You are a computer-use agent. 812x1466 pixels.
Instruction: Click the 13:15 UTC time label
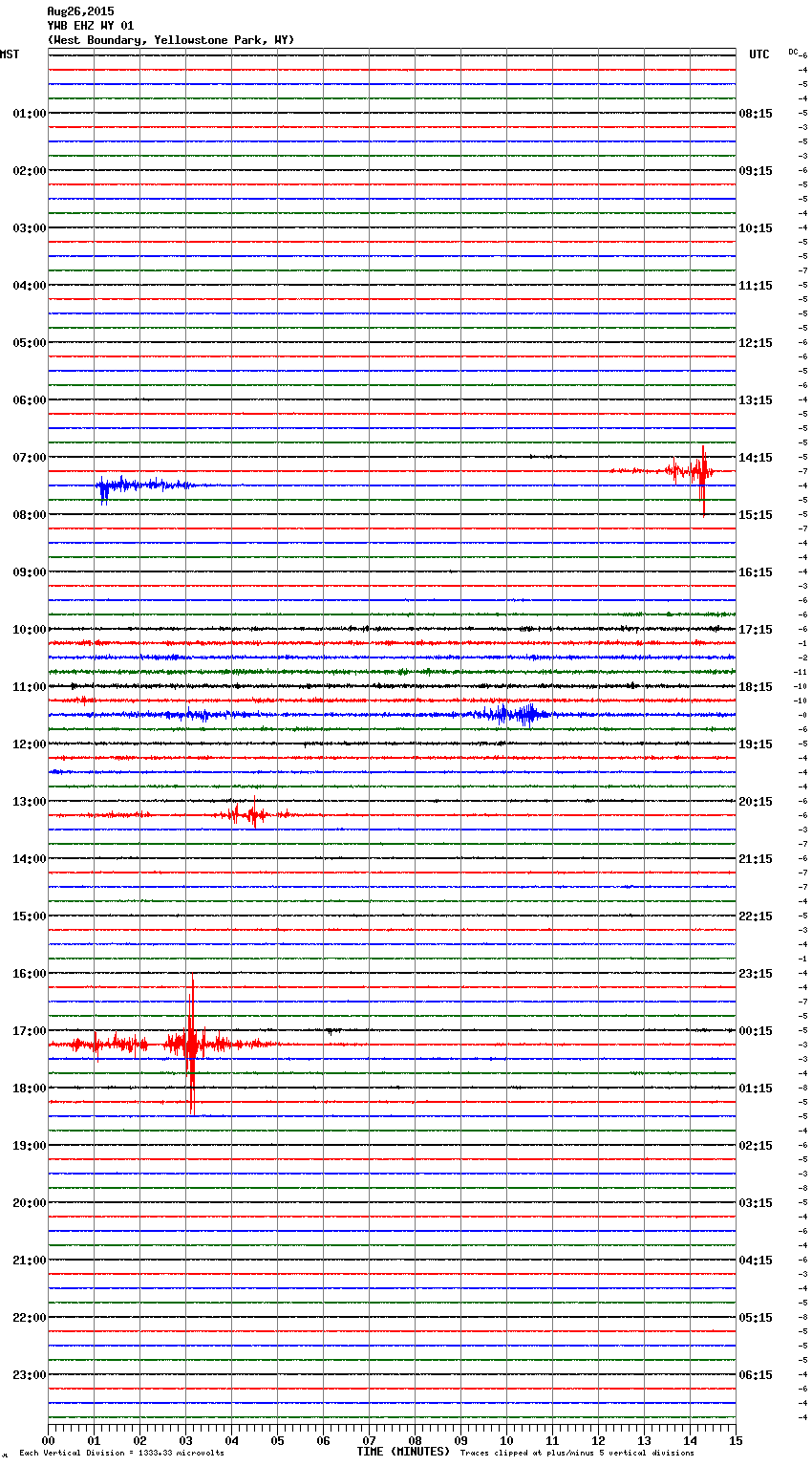pos(756,400)
